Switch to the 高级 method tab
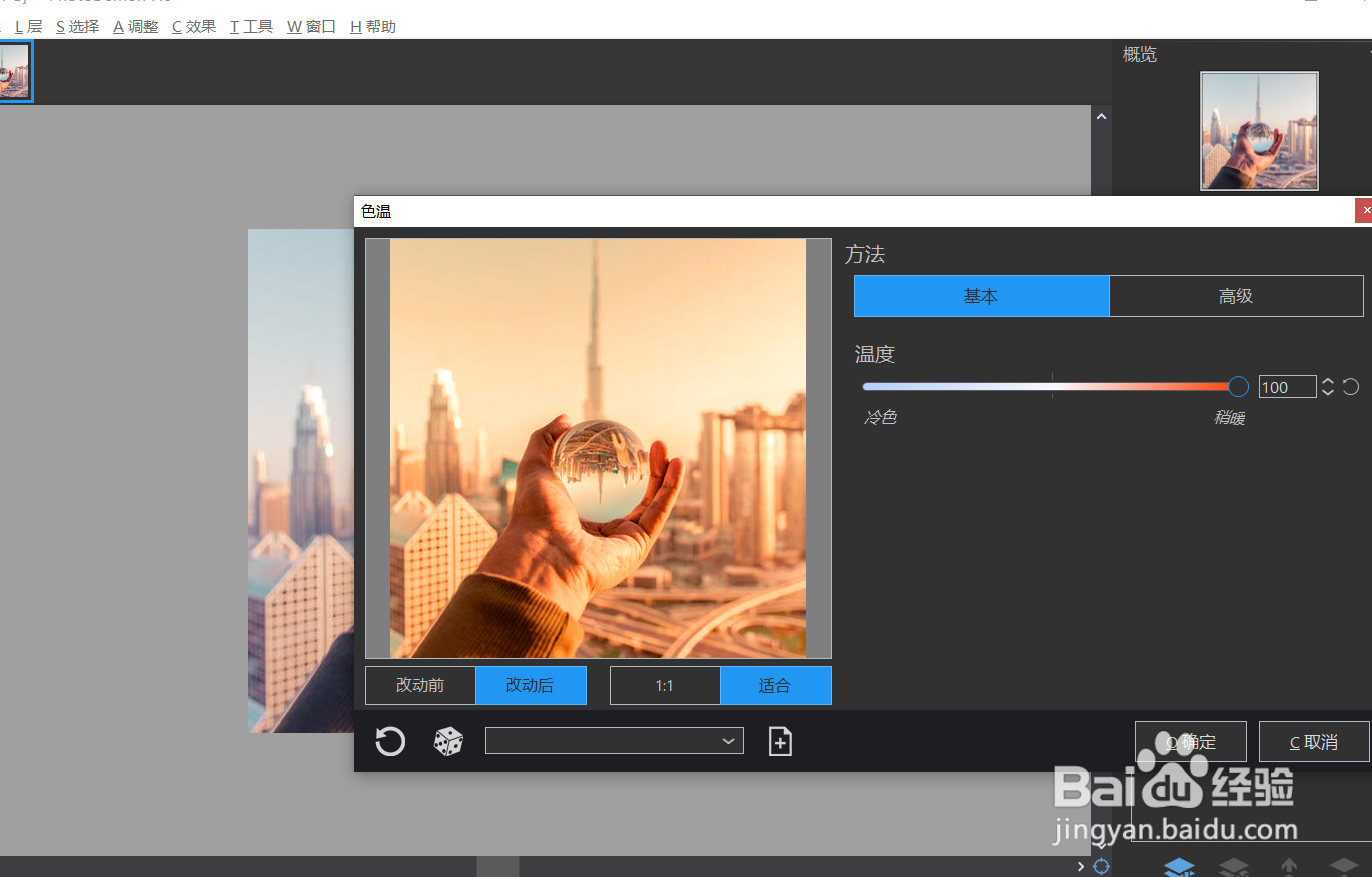Viewport: 1372px width, 877px height. click(x=1236, y=296)
